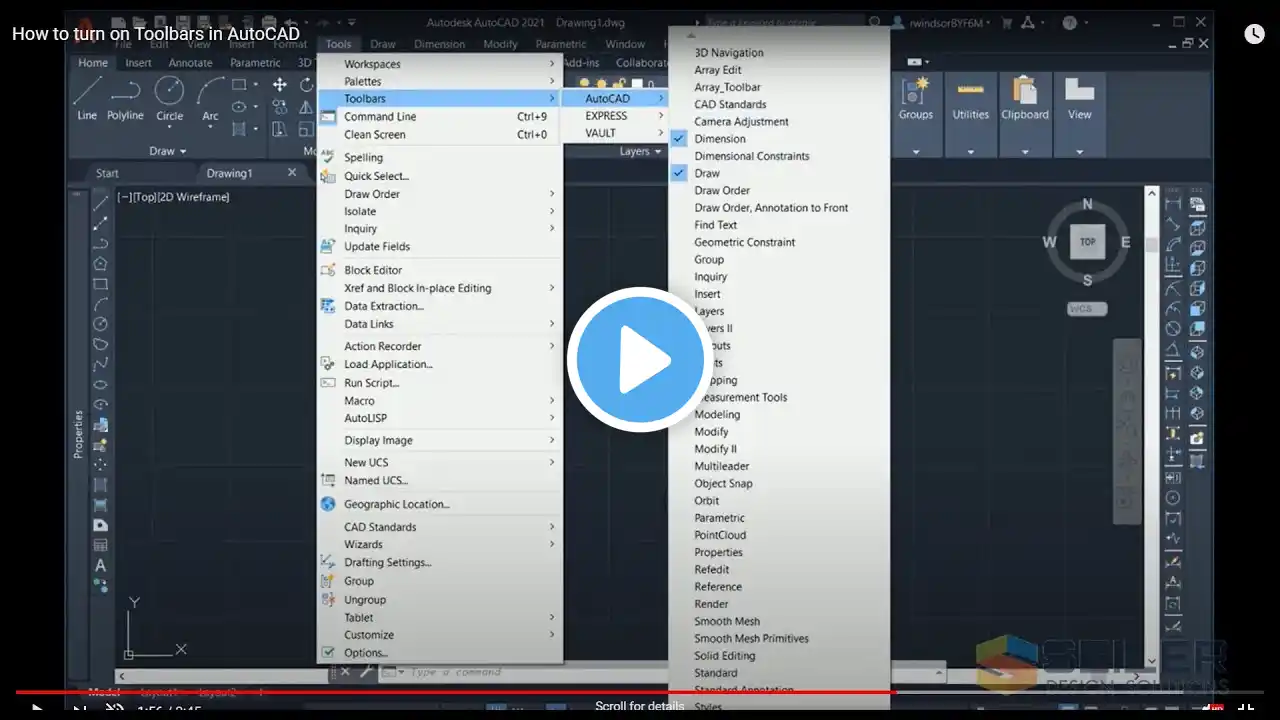The image size is (1280, 720).
Task: Open the WCS dropdown below the ViewCube
Action: click(1086, 309)
